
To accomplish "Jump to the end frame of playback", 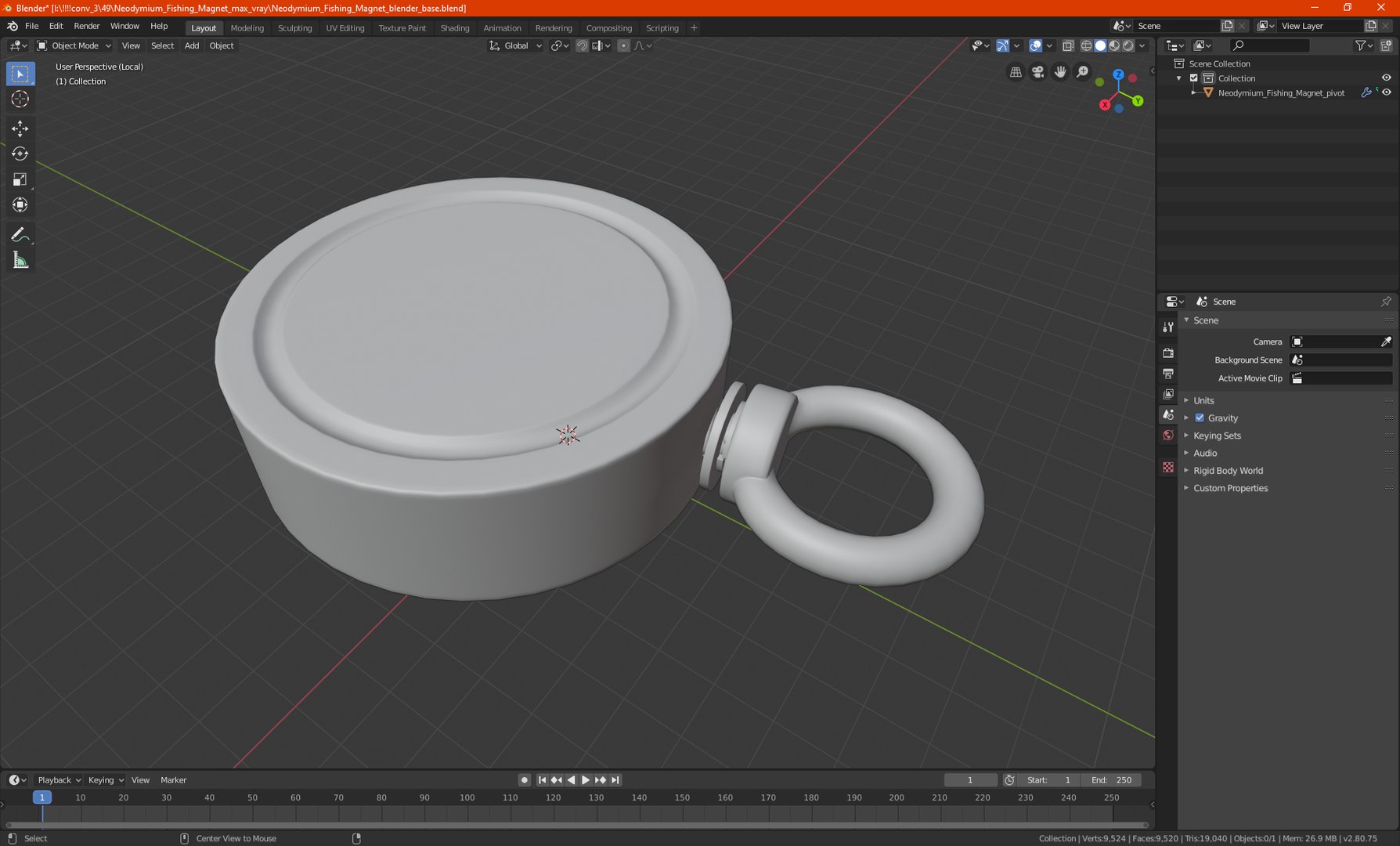I will point(615,780).
